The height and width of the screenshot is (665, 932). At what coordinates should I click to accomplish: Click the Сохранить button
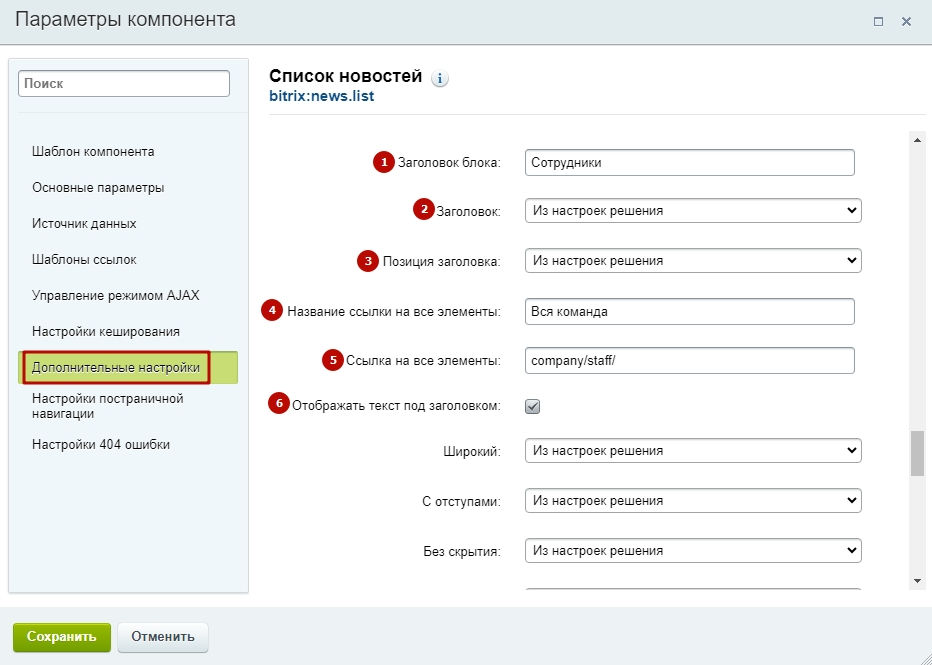(62, 637)
